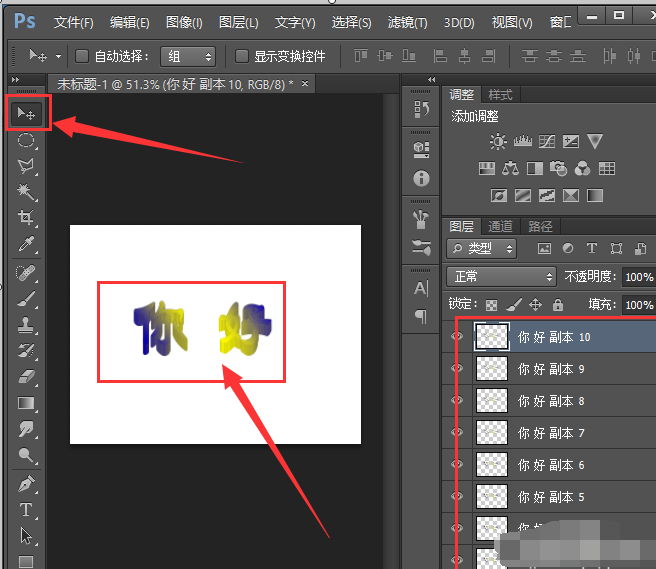Toggle the 显示变换控件 checkbox
The image size is (656, 569).
241,57
